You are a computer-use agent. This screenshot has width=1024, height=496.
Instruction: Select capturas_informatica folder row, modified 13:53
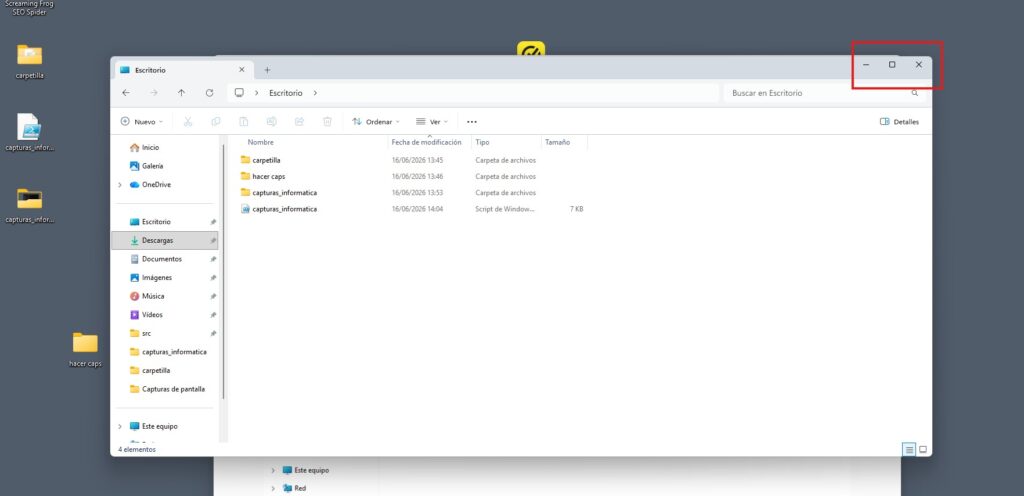411,193
